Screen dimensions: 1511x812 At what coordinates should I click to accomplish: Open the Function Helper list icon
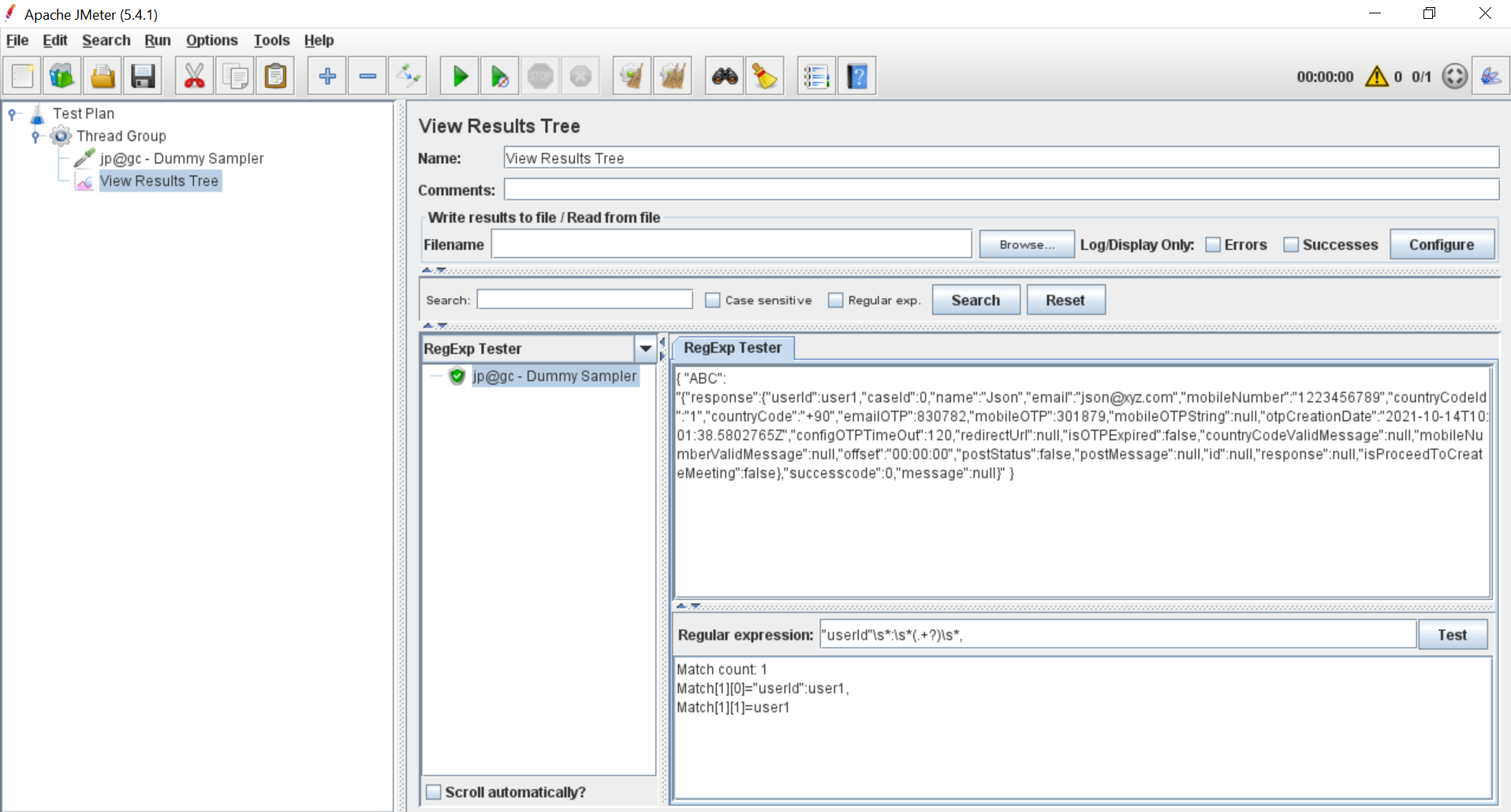(817, 76)
